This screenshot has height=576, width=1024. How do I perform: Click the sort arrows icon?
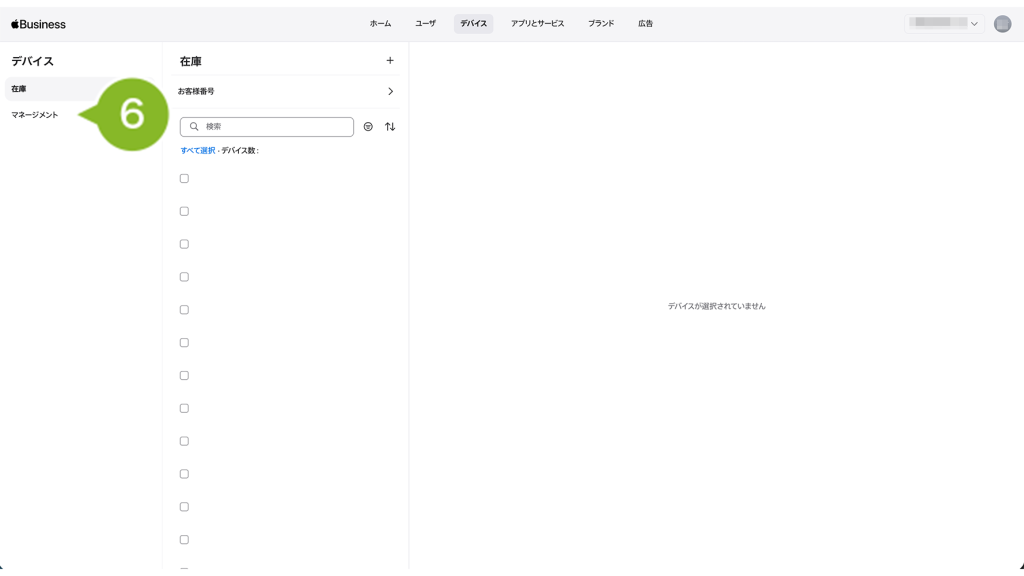390,127
